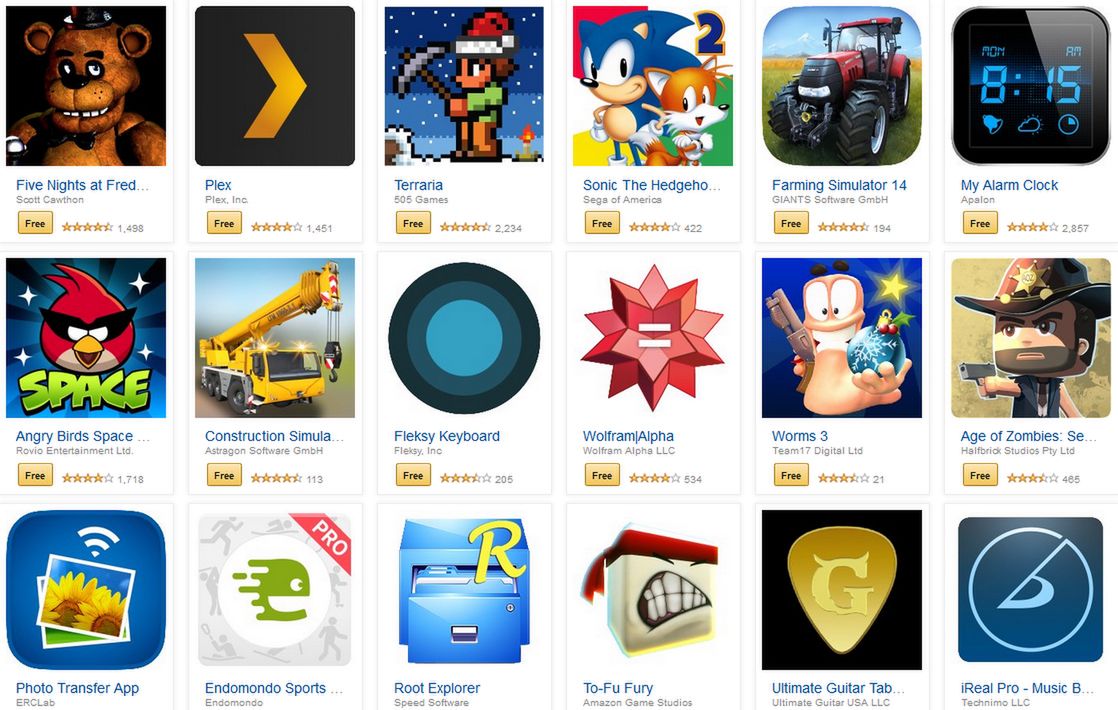Select the My Alarm Clock icon

1031,86
